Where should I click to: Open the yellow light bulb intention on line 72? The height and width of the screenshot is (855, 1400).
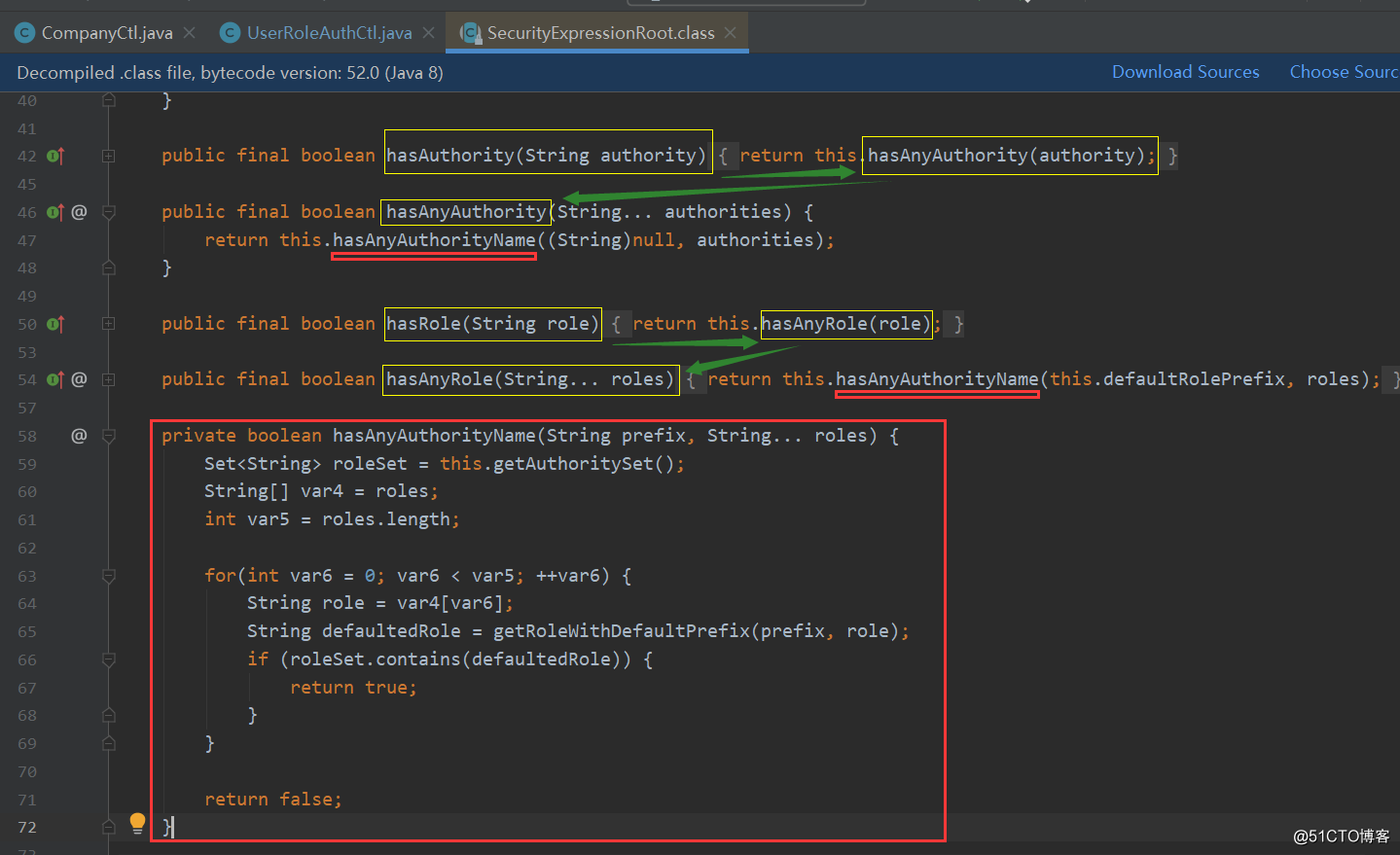(137, 824)
